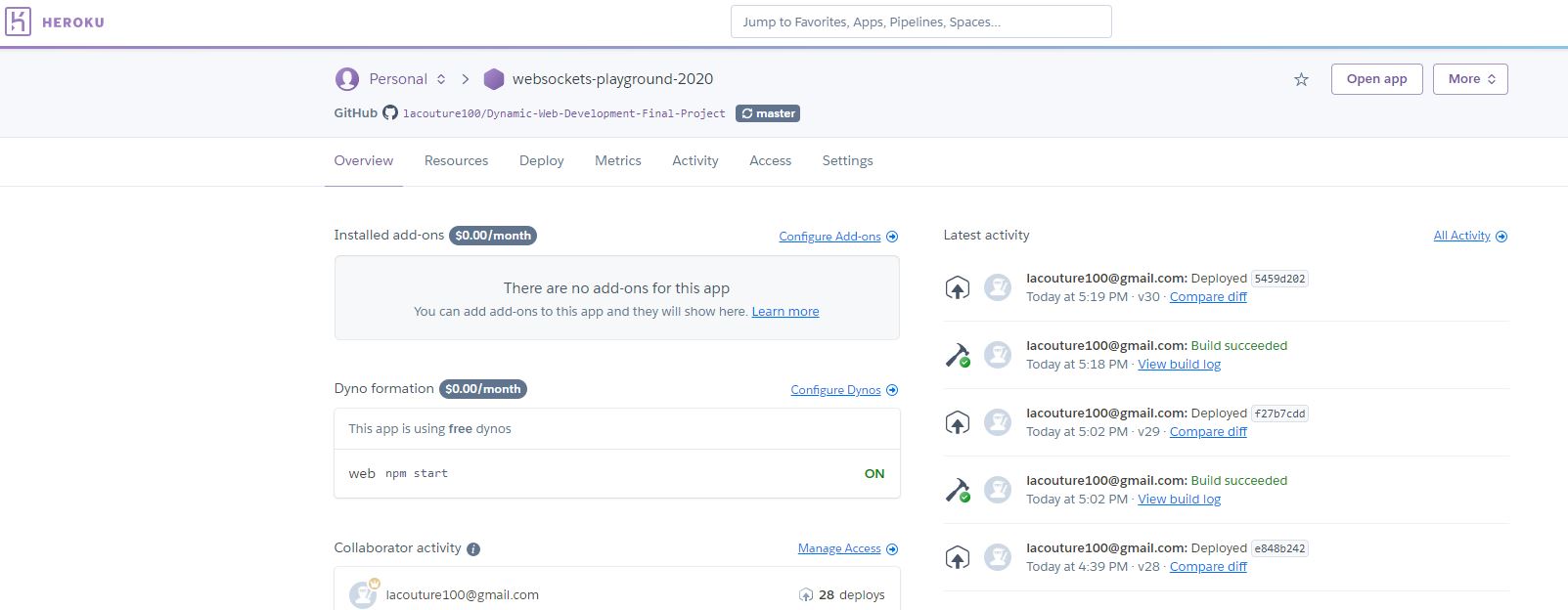Click the Heroku logo icon
The image size is (1568, 610).
pos(18,22)
